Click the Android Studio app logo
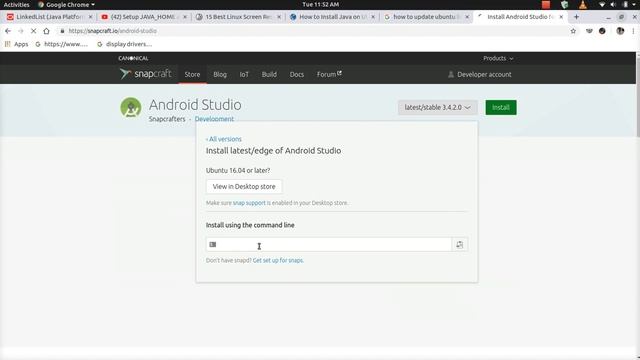This screenshot has height=360, width=640. 131,107
